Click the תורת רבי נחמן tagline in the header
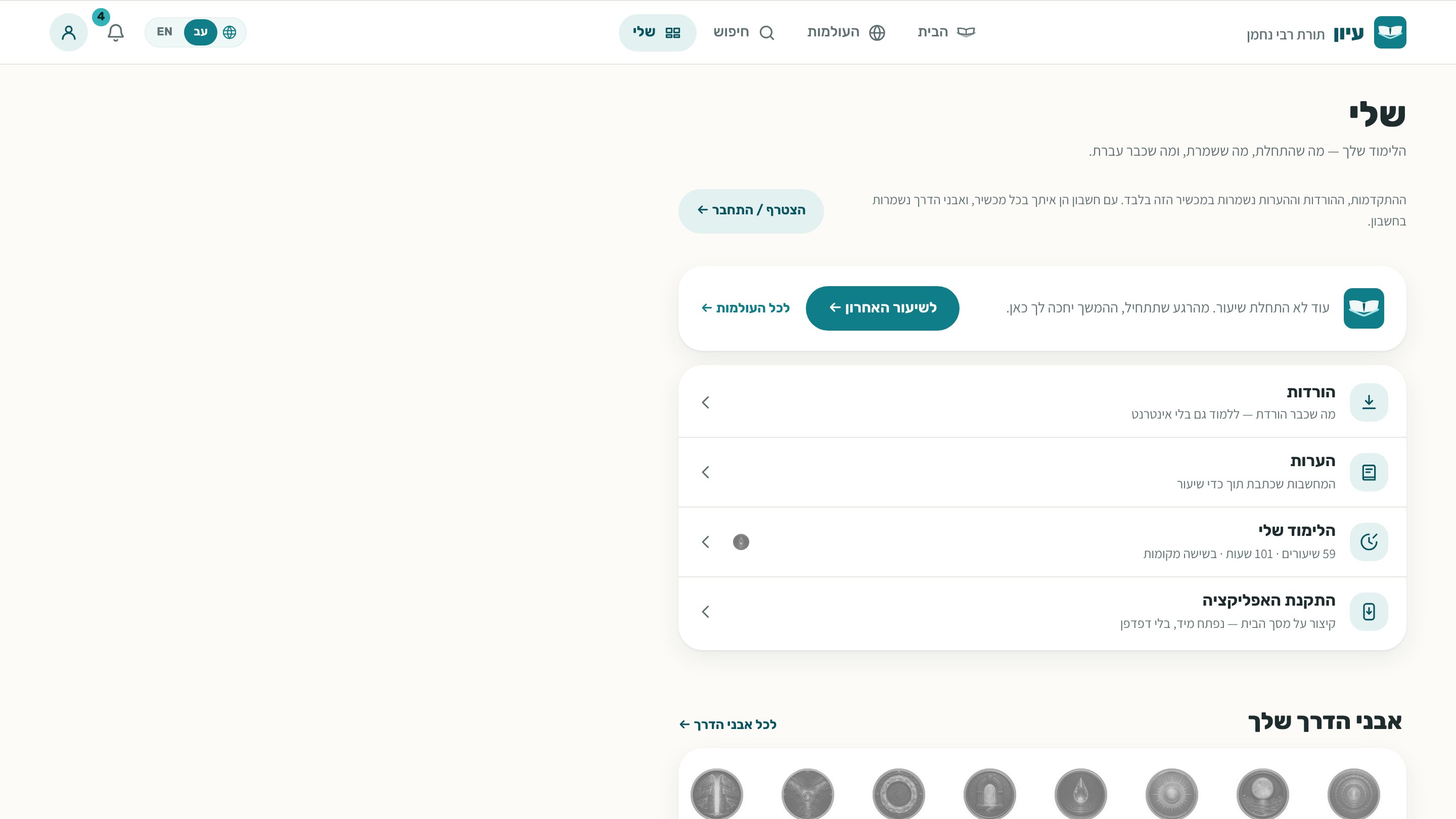Image resolution: width=1456 pixels, height=819 pixels. point(1285,35)
